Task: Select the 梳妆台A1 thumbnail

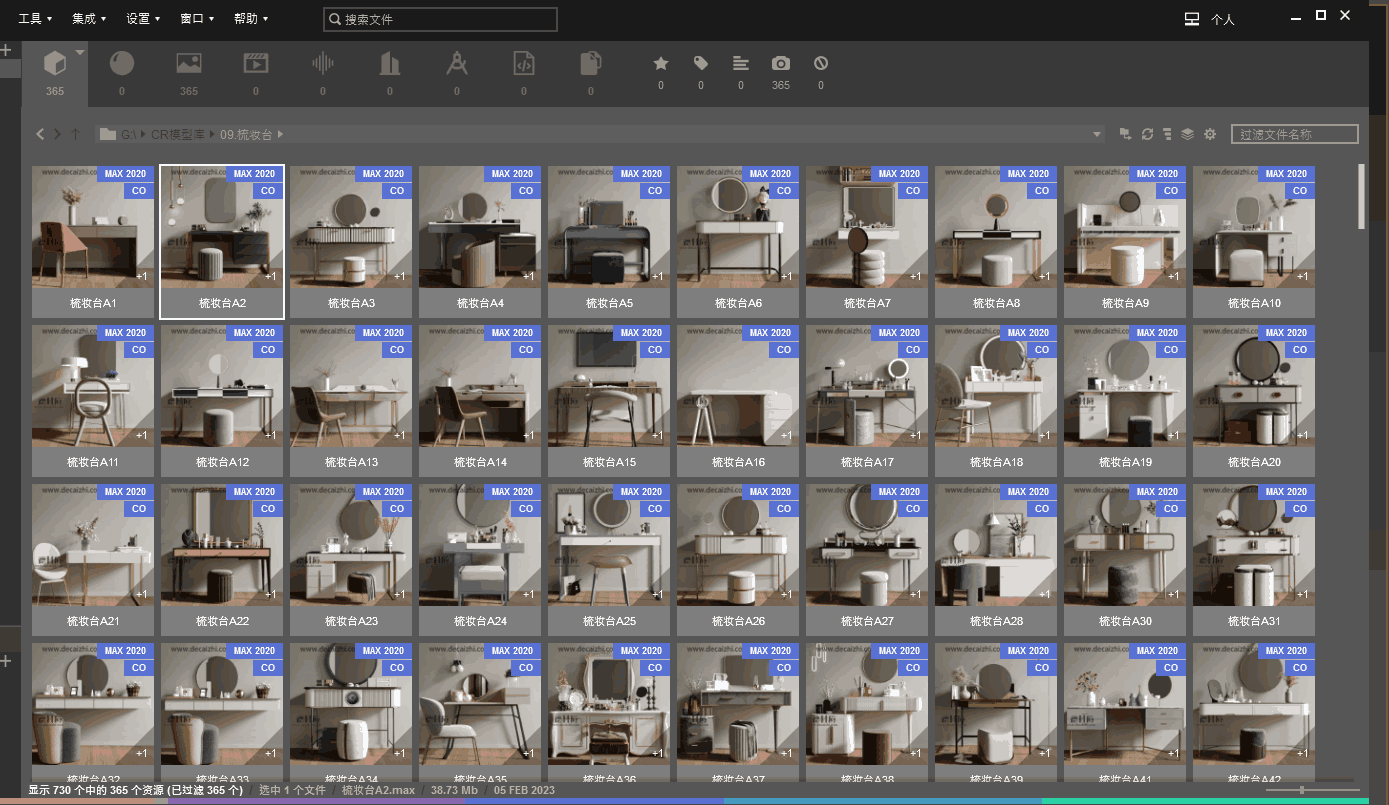Action: click(93, 227)
